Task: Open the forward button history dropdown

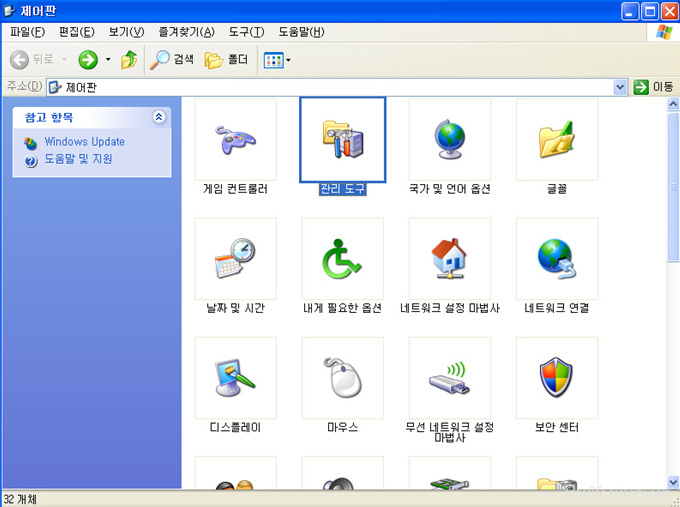Action: pyautogui.click(x=108, y=59)
